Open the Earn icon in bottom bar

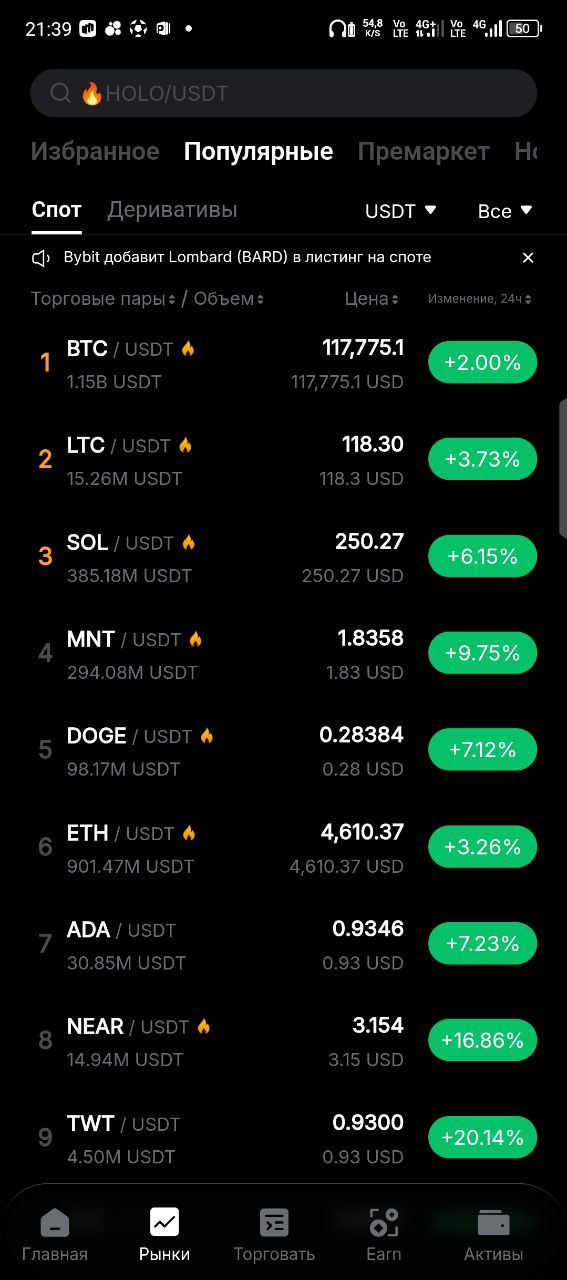pos(383,1222)
